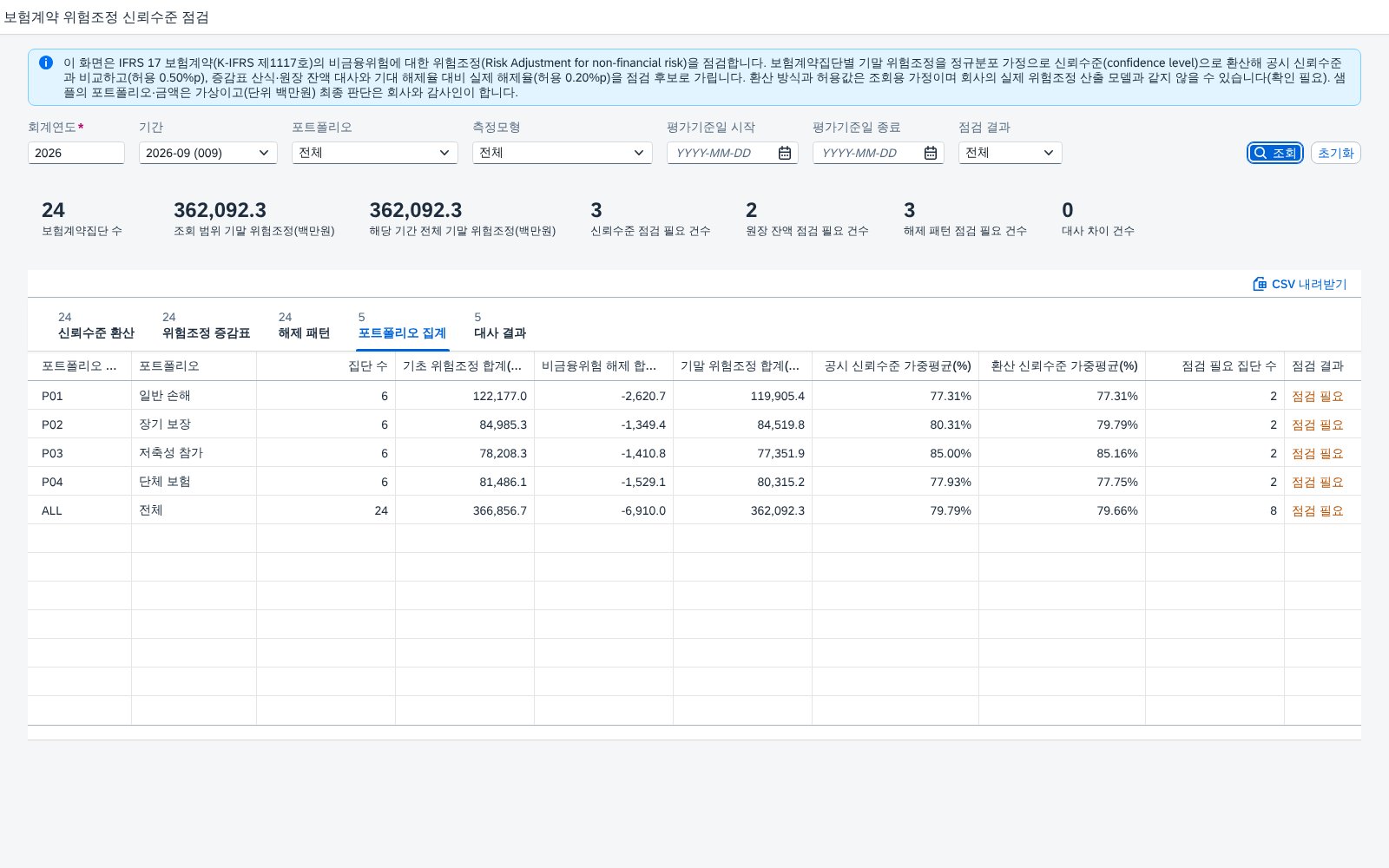Select the ALL 전체 summary row

pyautogui.click(x=694, y=510)
